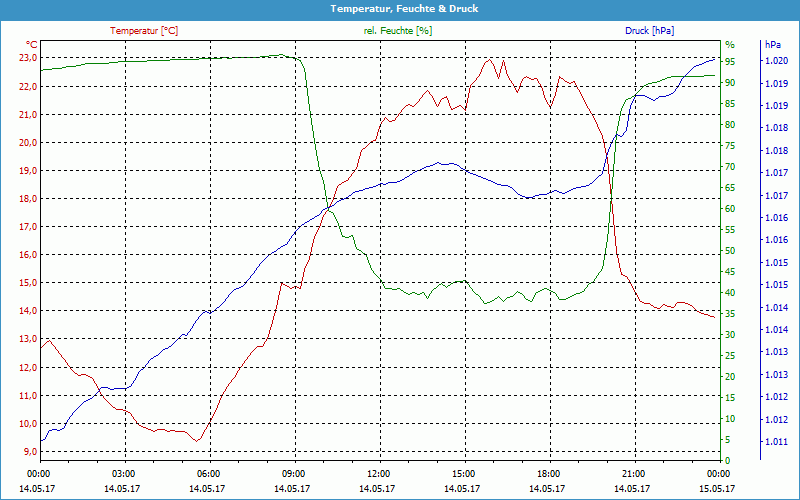Select the green "rel. Feuchte [%]" legend label
This screenshot has width=800, height=500.
point(397,31)
